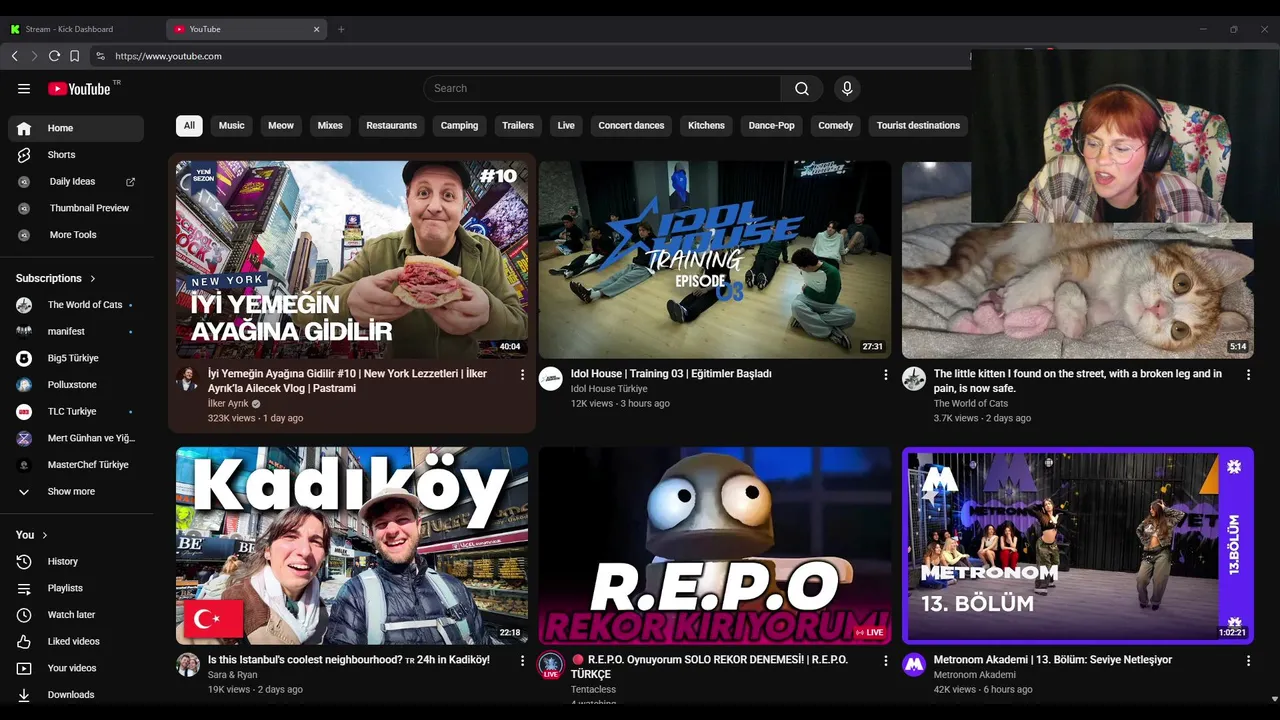Open Daily Ideas in sidebar
Viewport: 1280px width, 720px height.
click(x=76, y=182)
